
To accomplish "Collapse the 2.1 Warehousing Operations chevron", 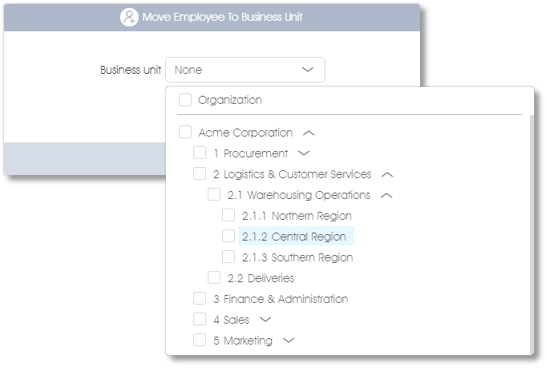I will pos(387,195).
